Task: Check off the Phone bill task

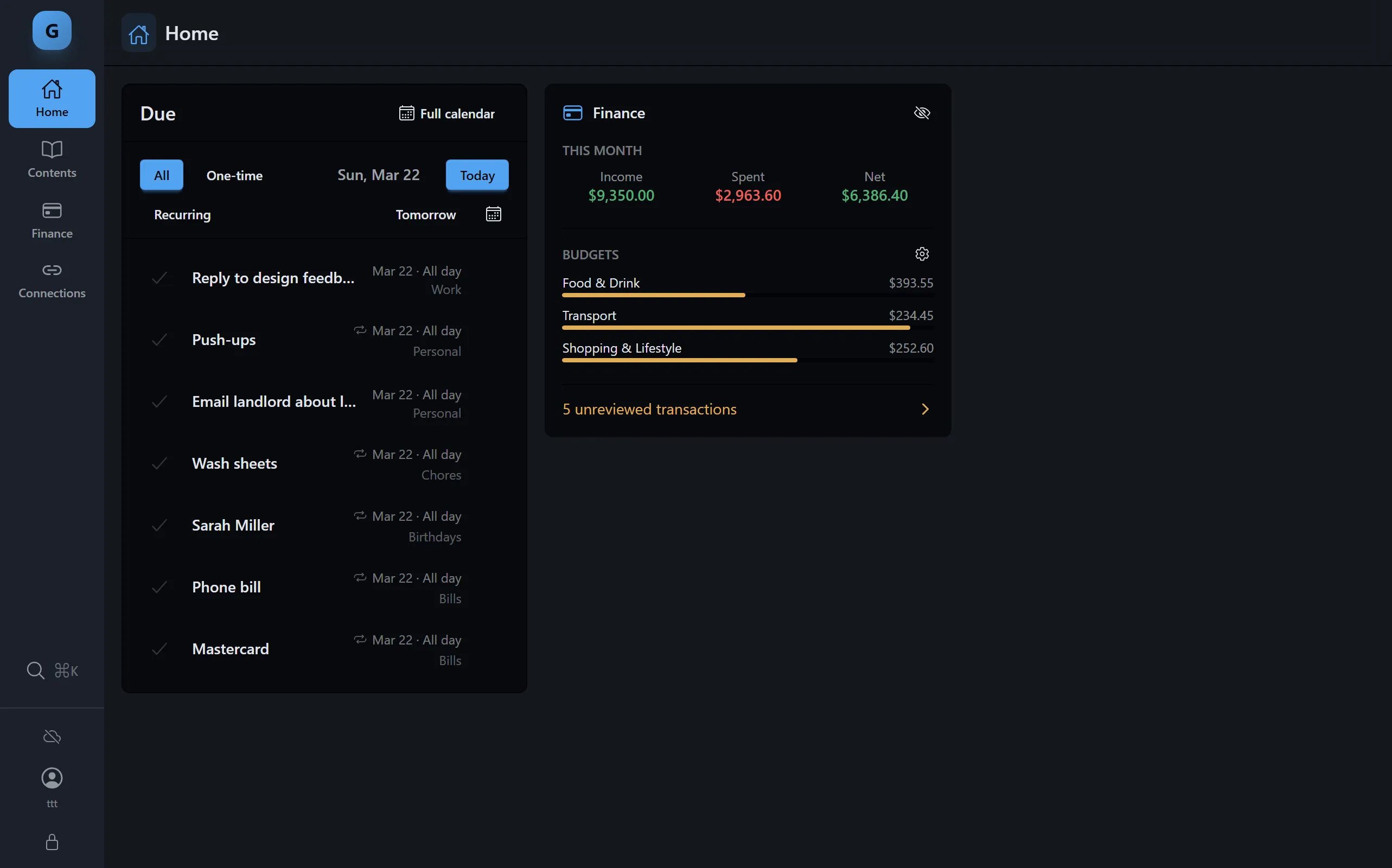Action: click(x=159, y=586)
